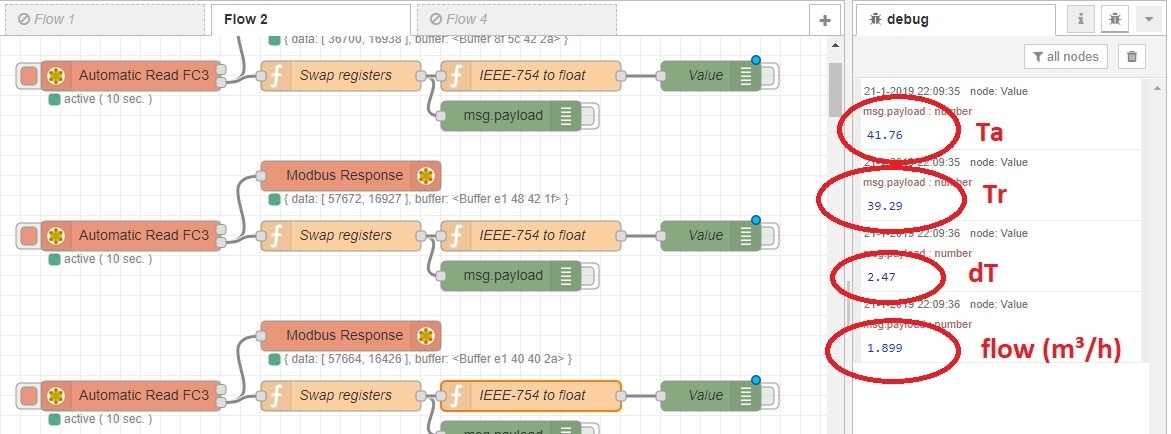Toggle the top msg.payload debug node button

click(590, 116)
